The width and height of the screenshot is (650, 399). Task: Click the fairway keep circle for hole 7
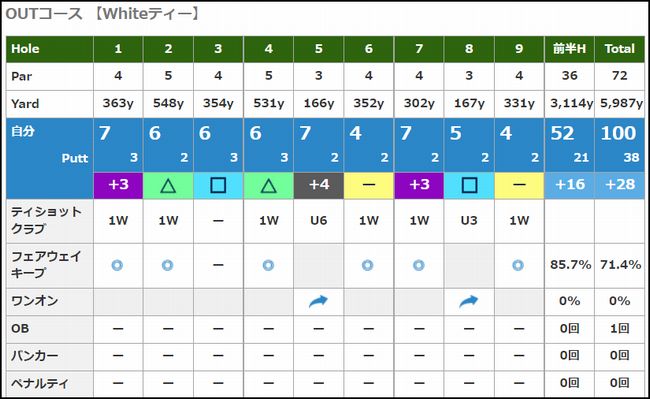419,265
